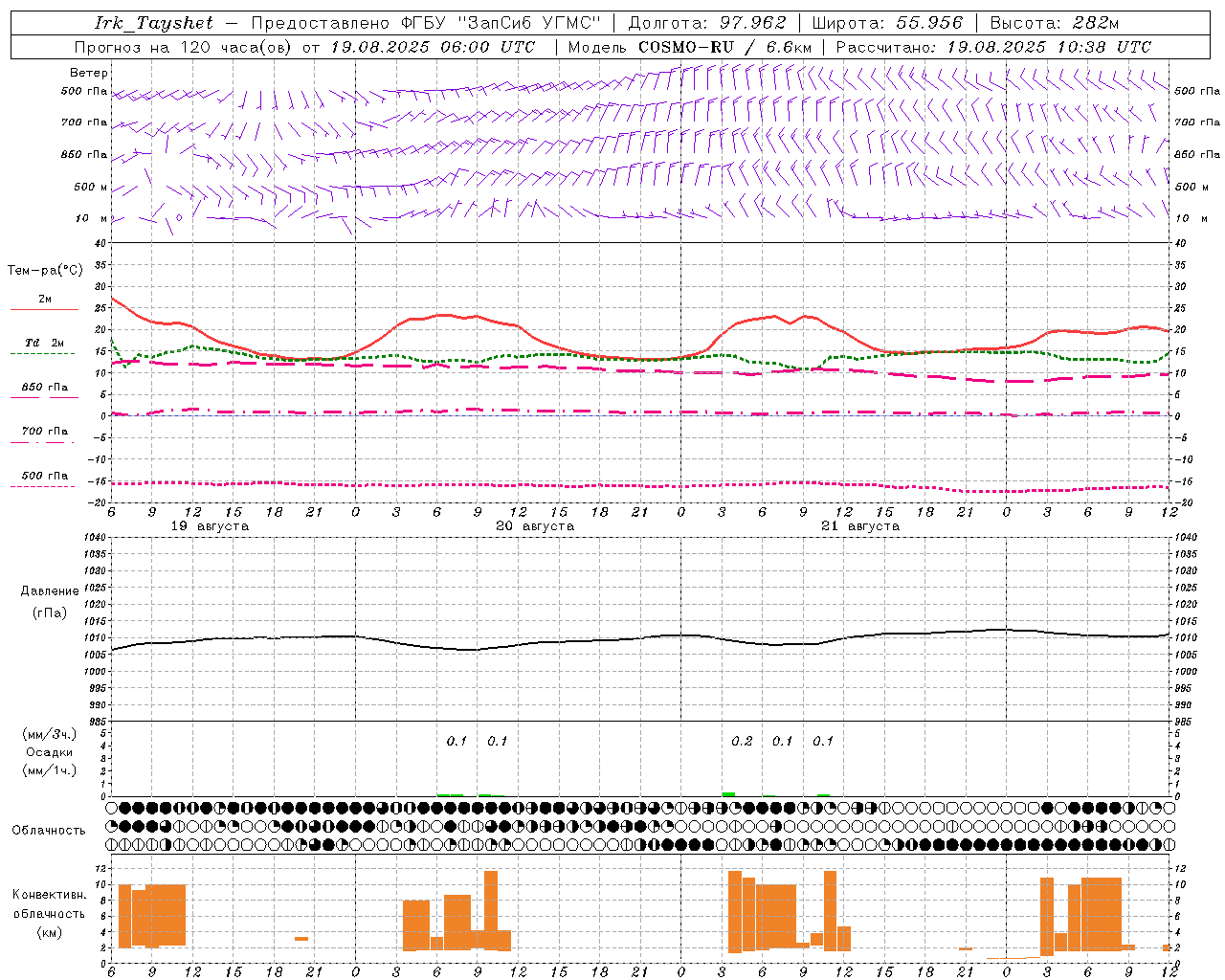The width and height of the screenshot is (1225, 980).
Task: Select the (мм/3ч.) precipitation unit label
Action: pyautogui.click(x=50, y=734)
